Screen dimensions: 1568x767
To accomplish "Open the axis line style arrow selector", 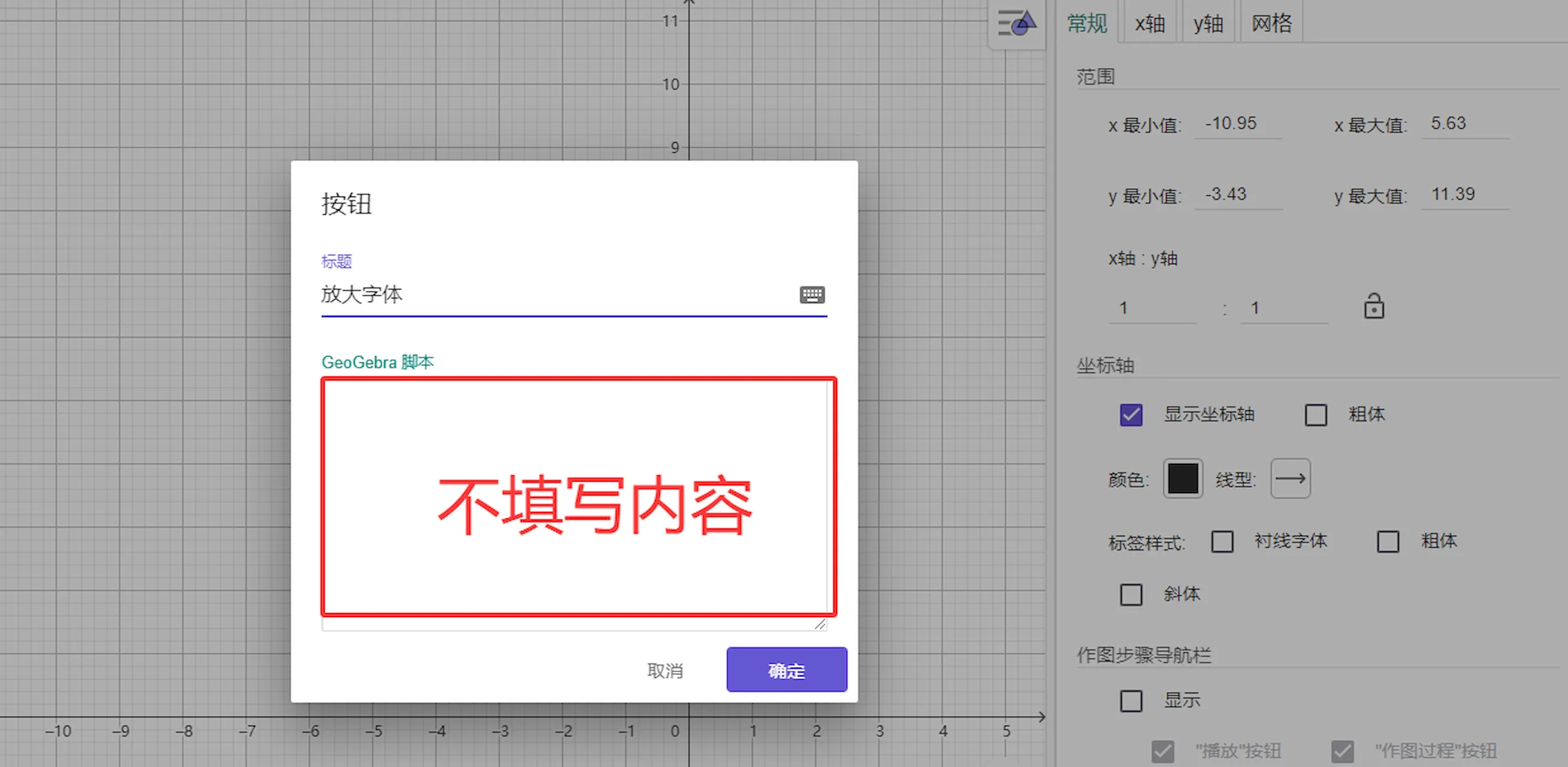I will [x=1290, y=479].
